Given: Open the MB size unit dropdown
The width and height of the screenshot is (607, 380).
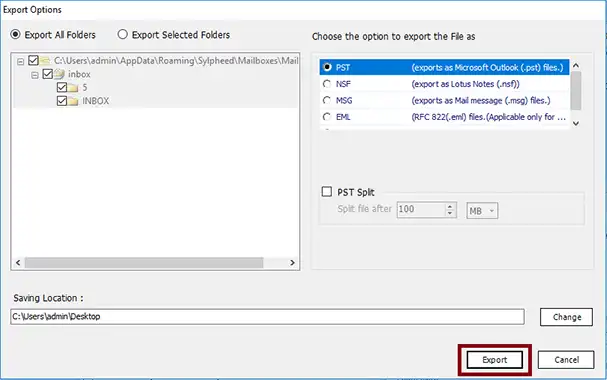Looking at the screenshot, I should point(482,211).
